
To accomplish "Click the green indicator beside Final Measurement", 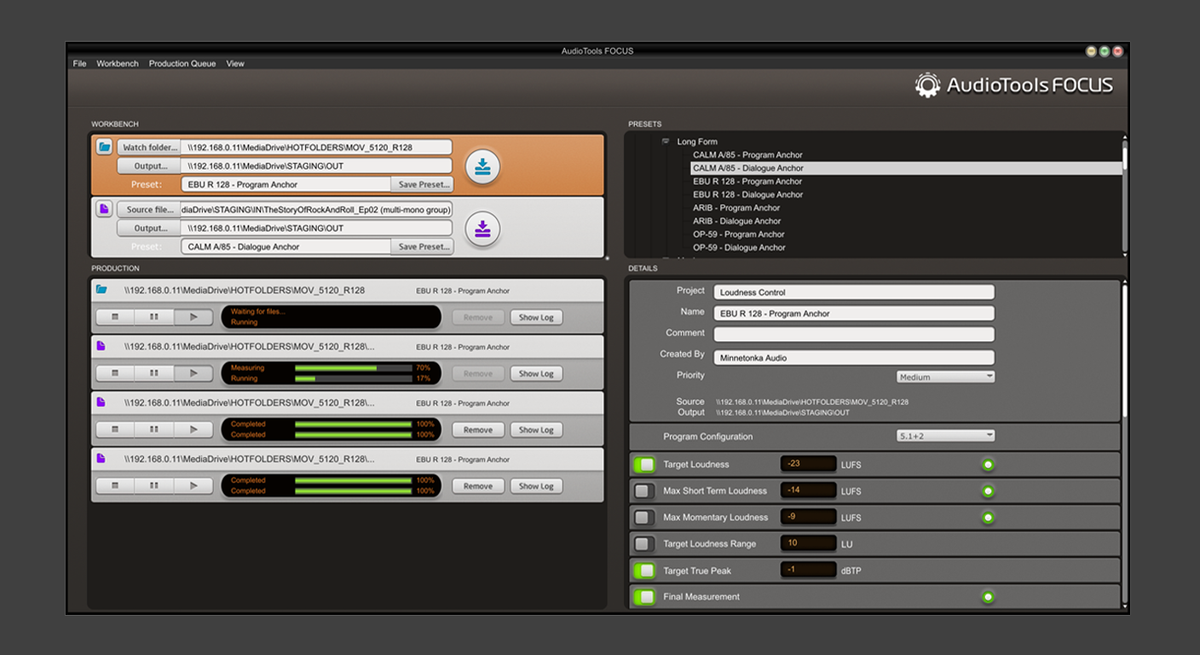I will tap(988, 597).
